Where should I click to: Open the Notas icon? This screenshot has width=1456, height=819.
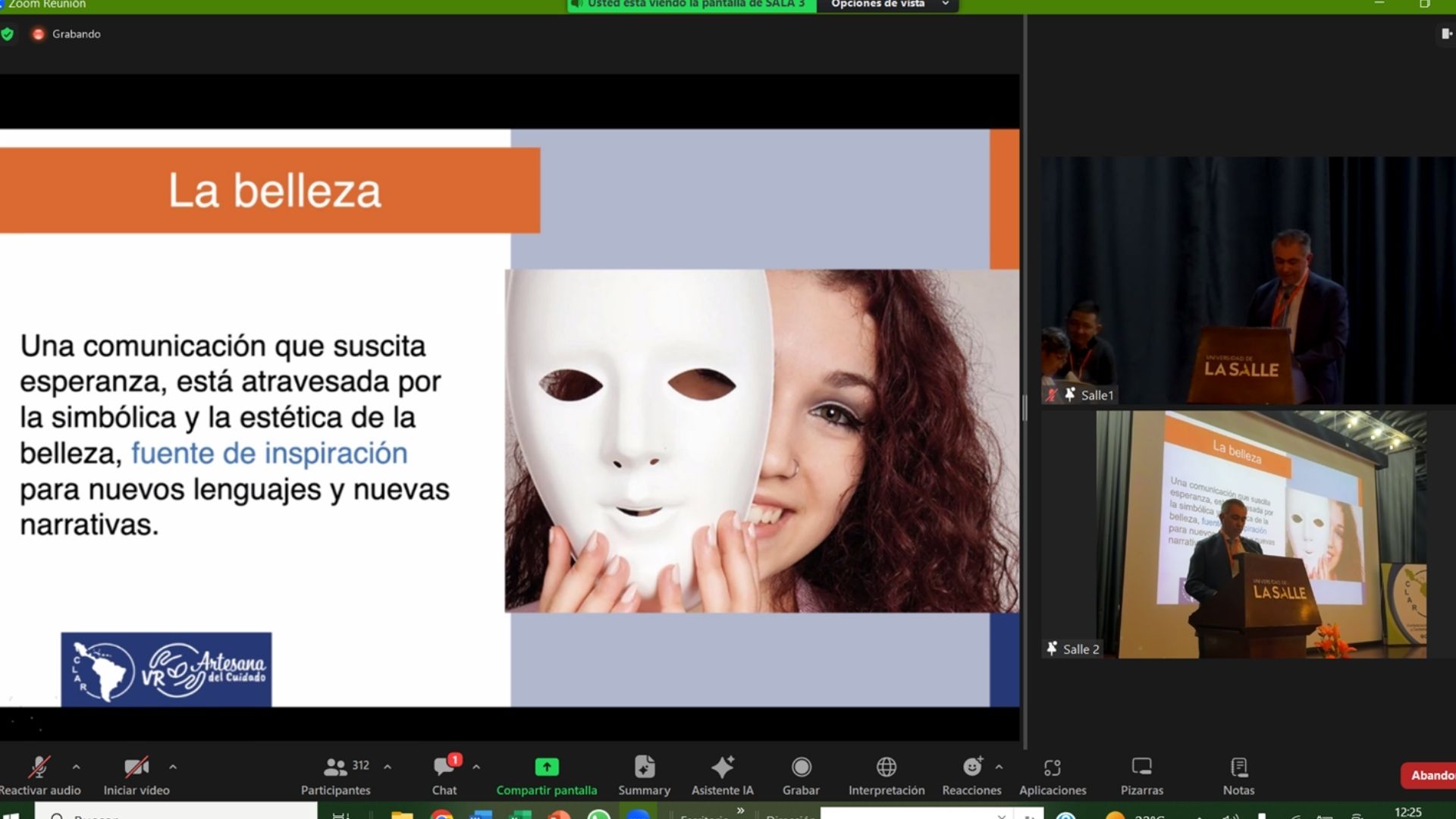[x=1238, y=767]
